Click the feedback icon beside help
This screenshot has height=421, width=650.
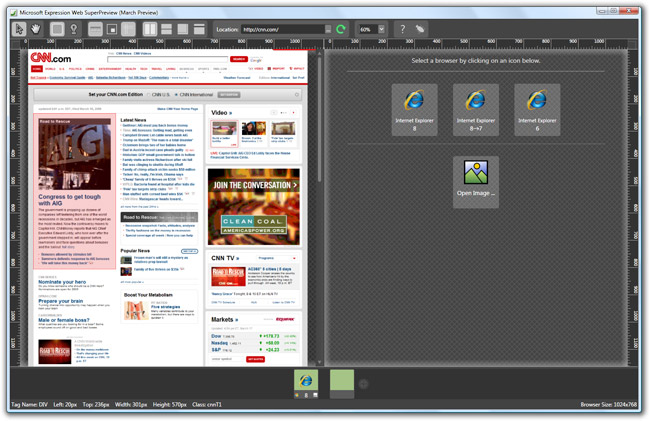(420, 29)
